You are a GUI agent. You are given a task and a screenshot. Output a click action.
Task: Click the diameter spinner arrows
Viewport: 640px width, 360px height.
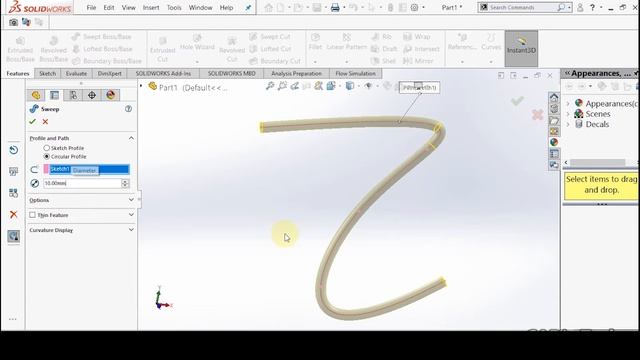tap(125, 183)
